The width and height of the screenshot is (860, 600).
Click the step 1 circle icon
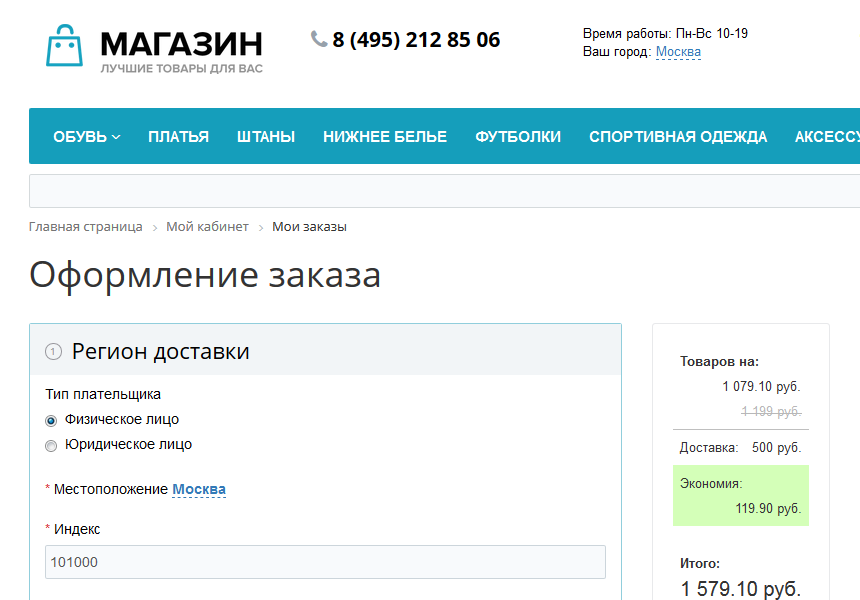click(x=53, y=350)
